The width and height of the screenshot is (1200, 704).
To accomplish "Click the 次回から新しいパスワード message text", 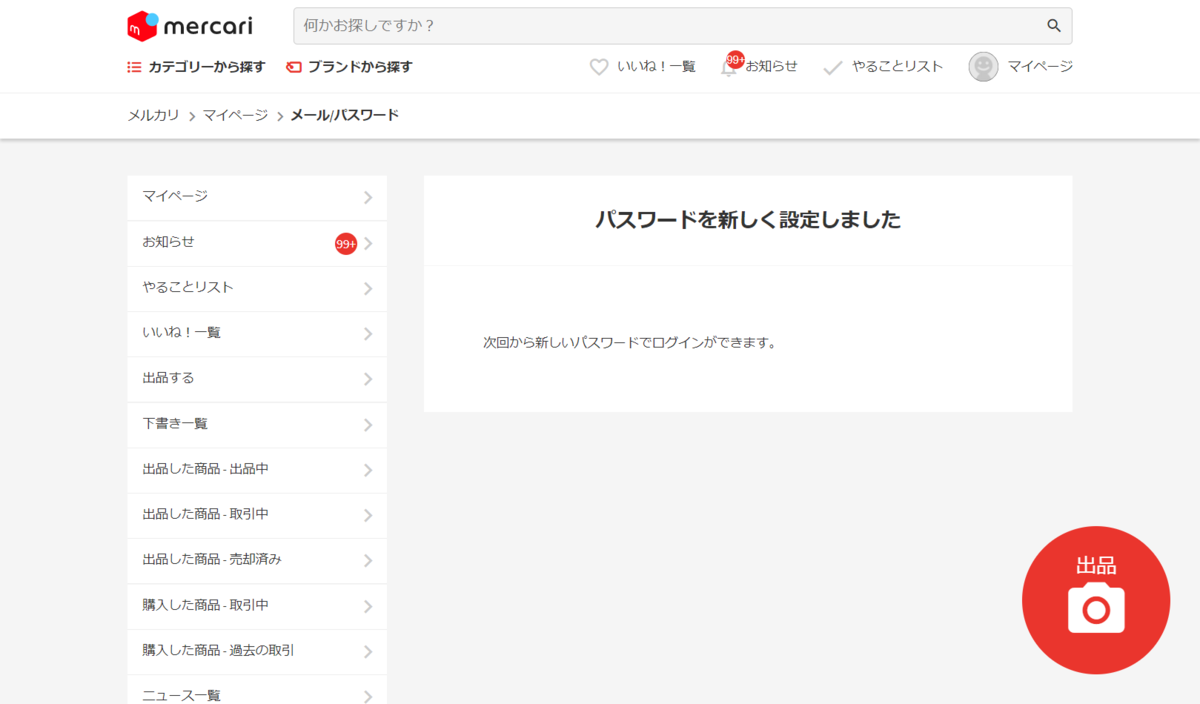I will tap(630, 343).
